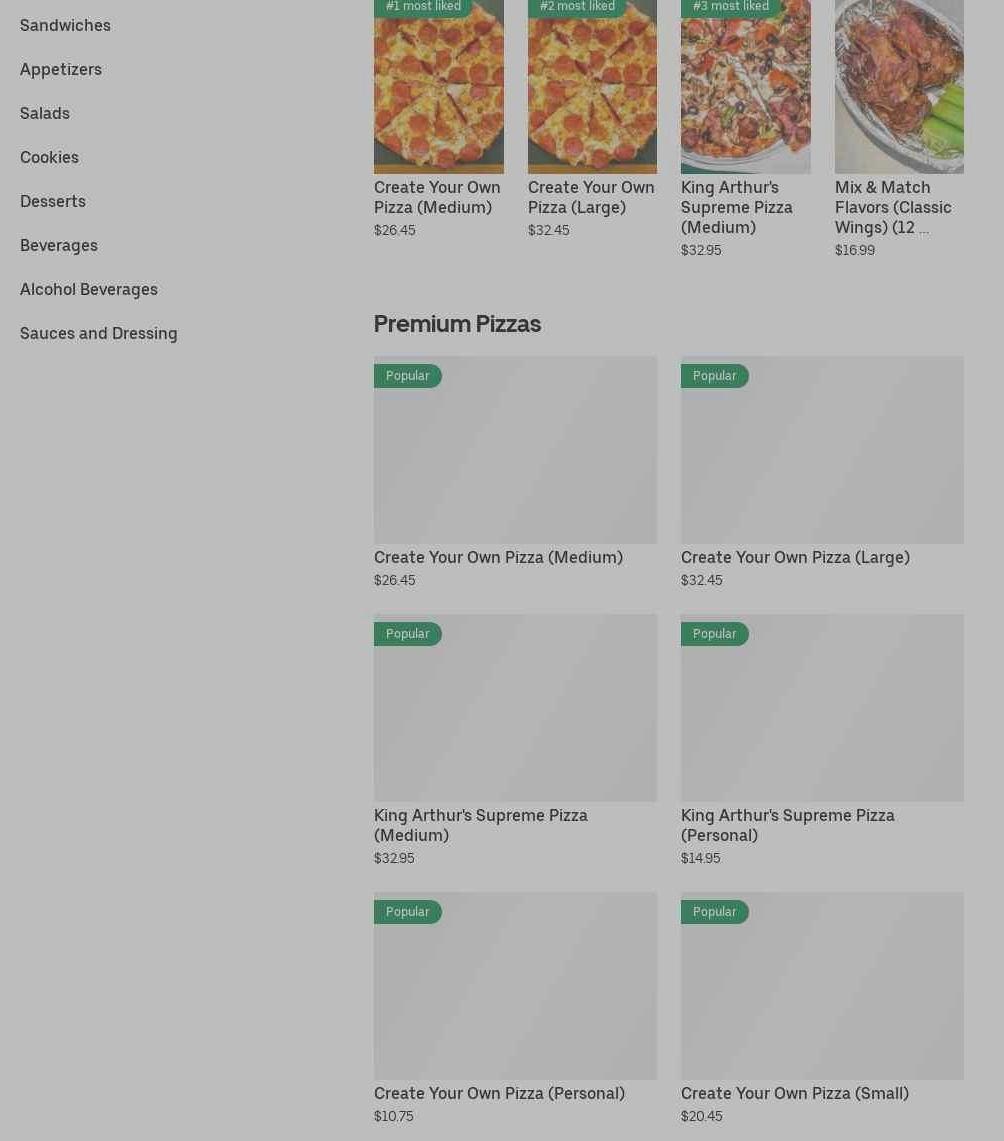Image resolution: width=1004 pixels, height=1141 pixels.
Task: Open the Mix & Match Flavors wings title
Action: coord(892,207)
